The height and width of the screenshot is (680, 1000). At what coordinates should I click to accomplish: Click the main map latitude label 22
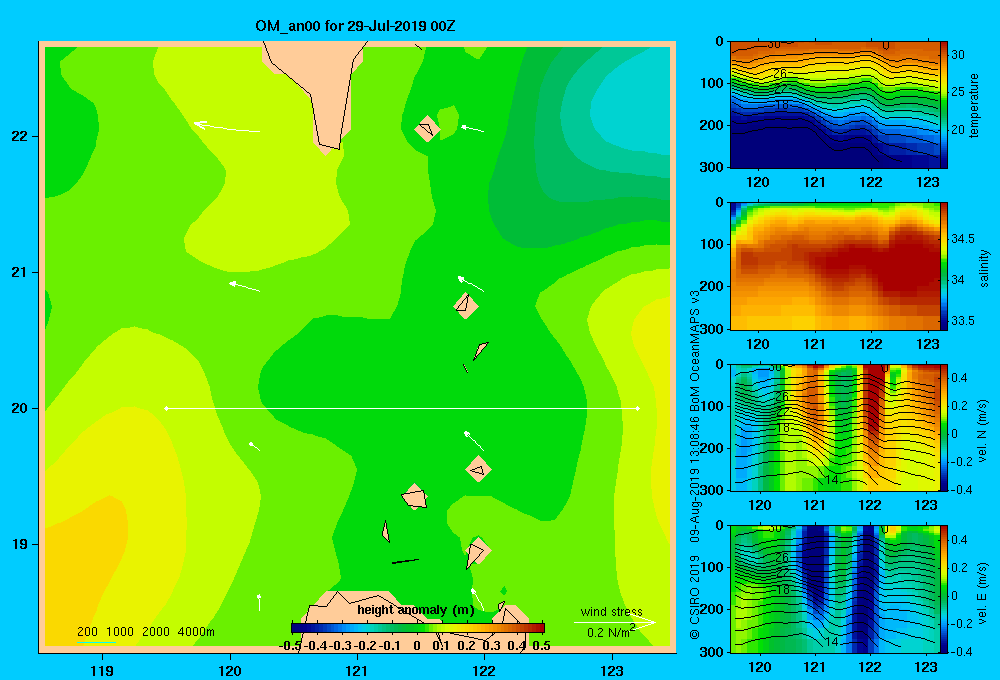coord(20,136)
